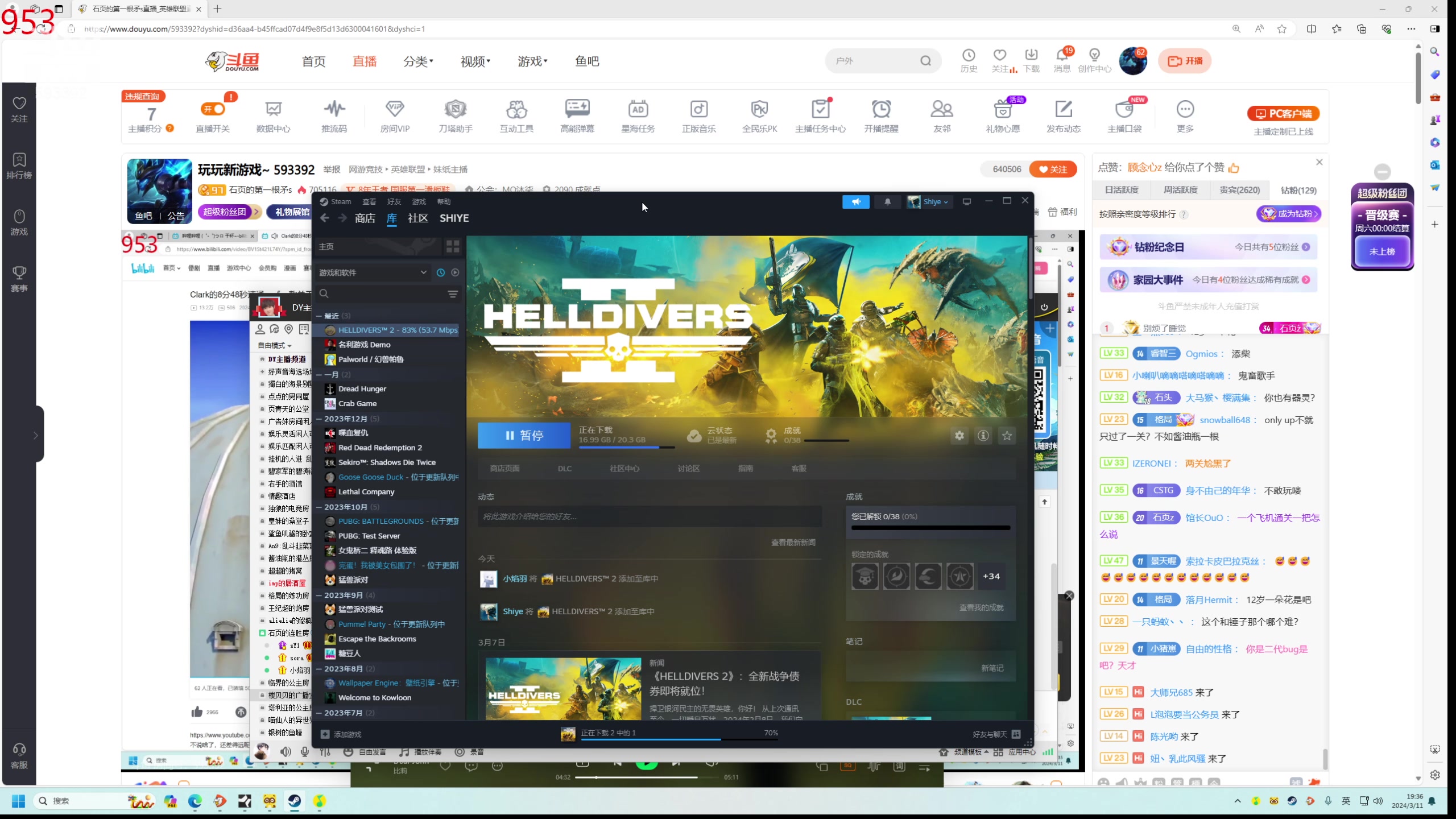Click 开播 start streaming button
The image size is (1456, 819).
[x=1185, y=61]
